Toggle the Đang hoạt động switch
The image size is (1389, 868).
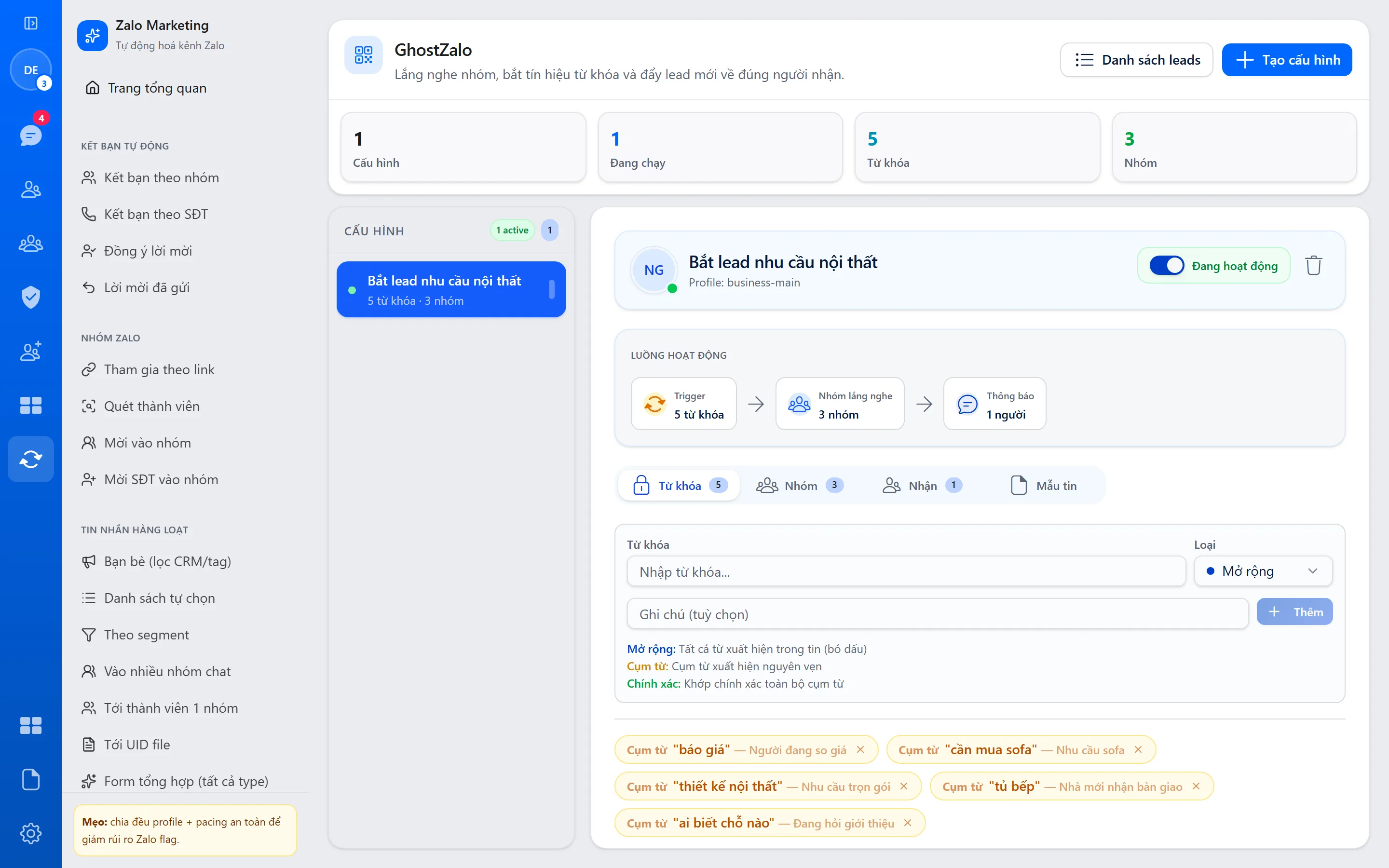[x=1166, y=265]
